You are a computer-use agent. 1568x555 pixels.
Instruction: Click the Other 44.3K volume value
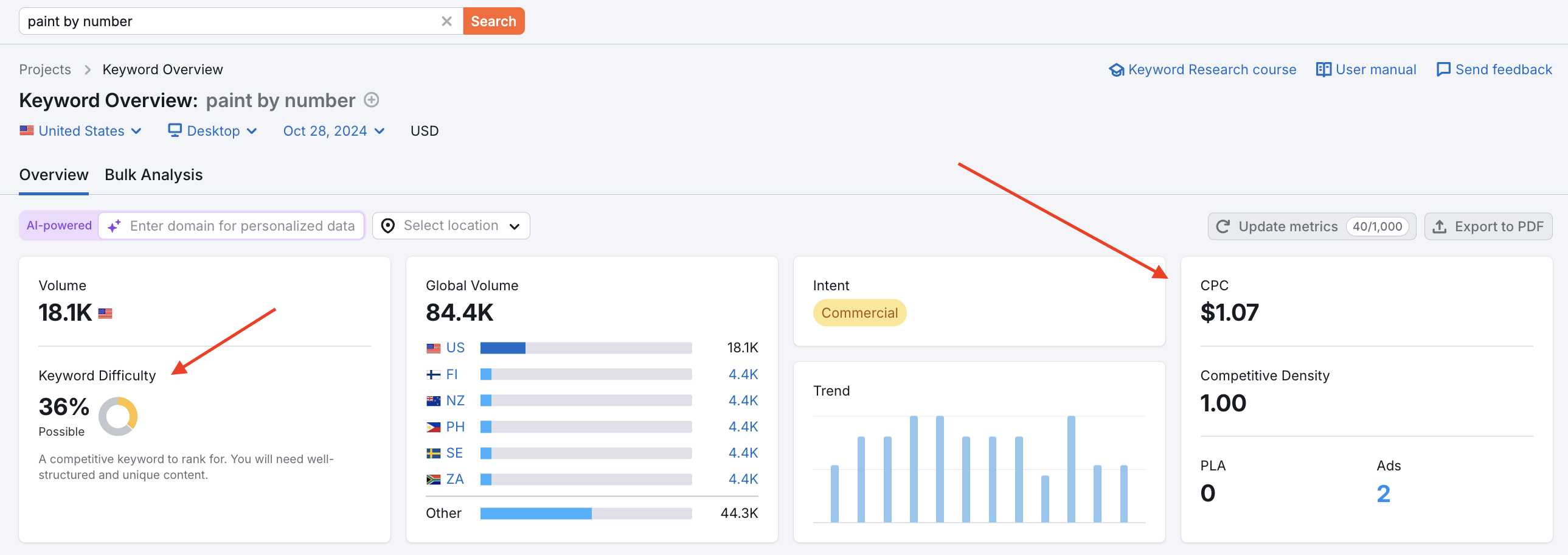739,513
